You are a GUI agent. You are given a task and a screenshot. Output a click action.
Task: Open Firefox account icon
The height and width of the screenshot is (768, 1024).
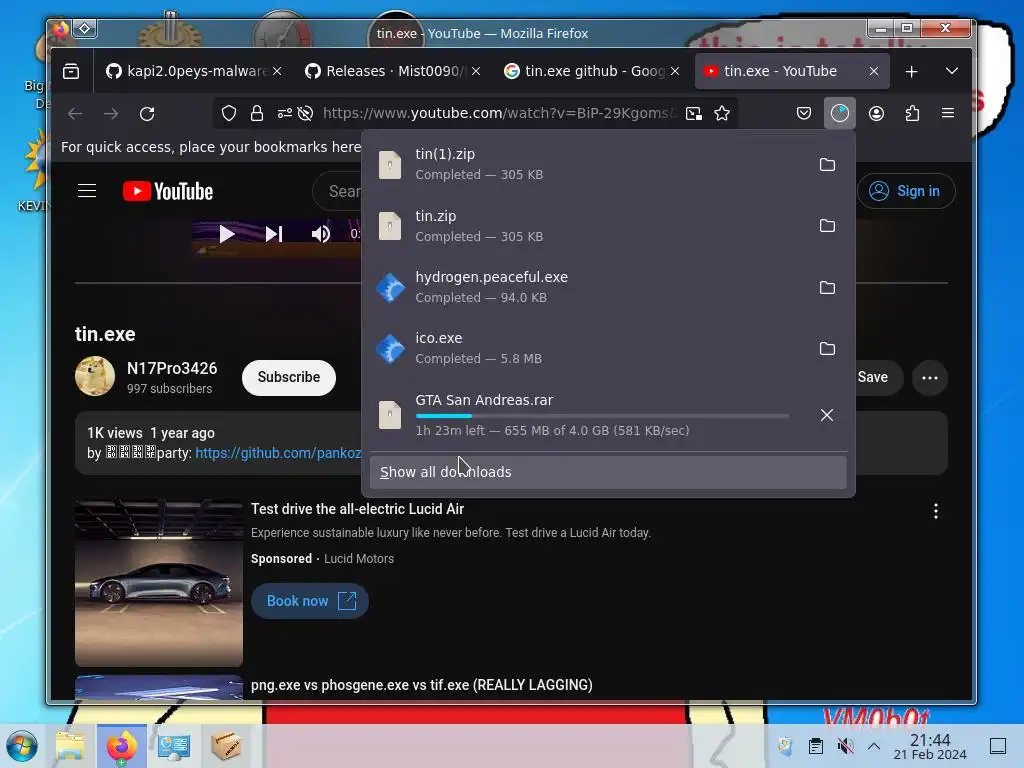click(x=876, y=114)
